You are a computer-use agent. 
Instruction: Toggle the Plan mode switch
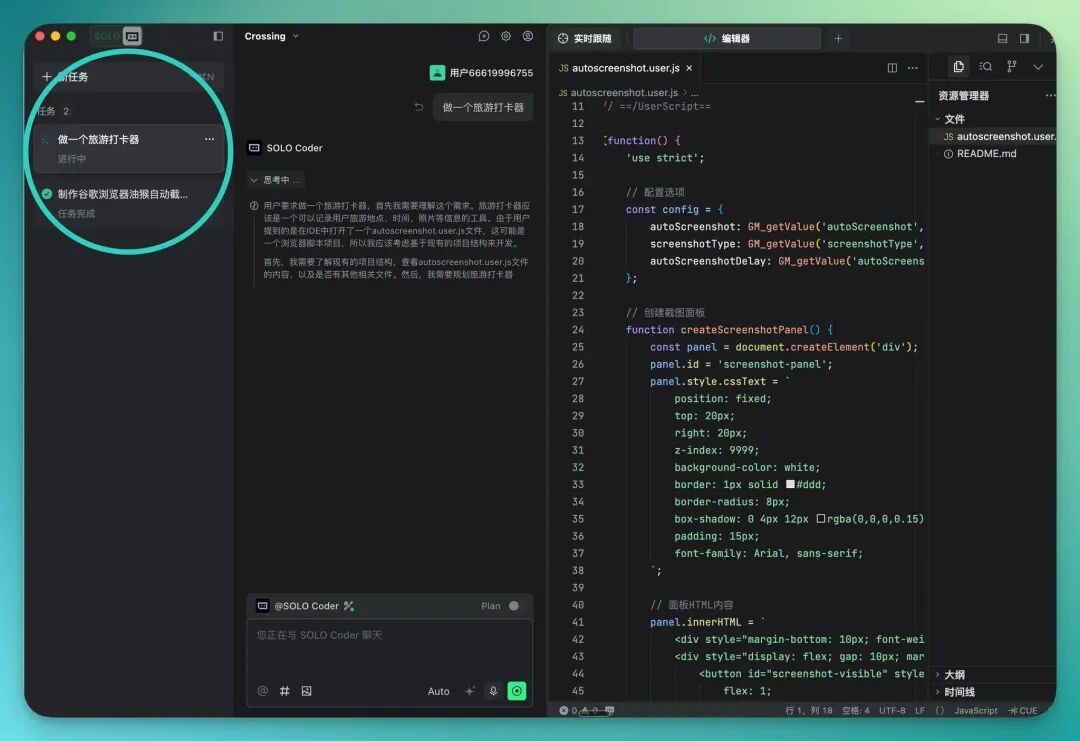pos(514,606)
